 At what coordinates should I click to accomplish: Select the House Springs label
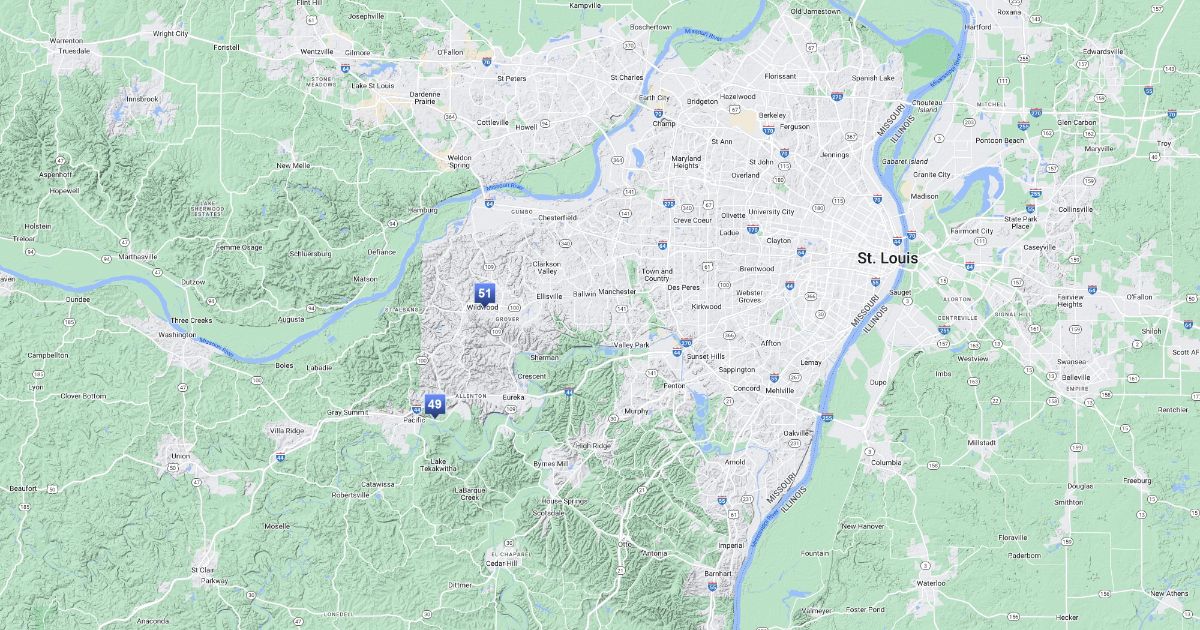[x=565, y=501]
